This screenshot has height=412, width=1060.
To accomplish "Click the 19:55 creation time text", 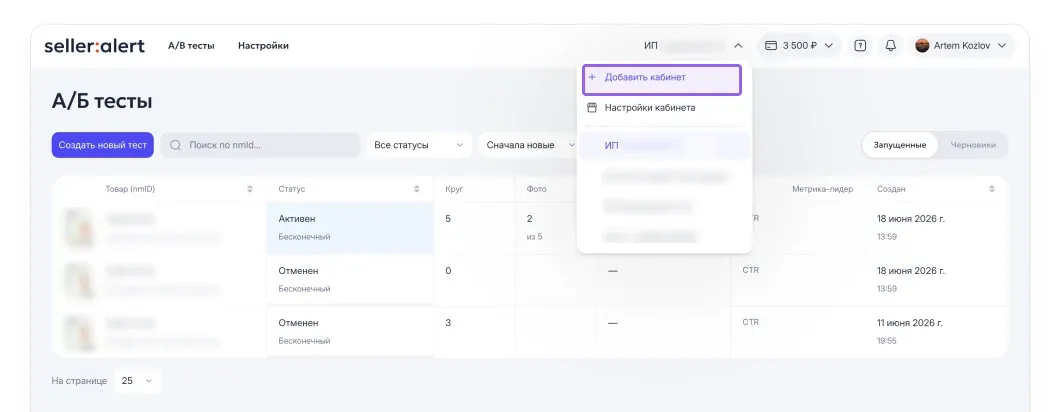I will [x=887, y=341].
